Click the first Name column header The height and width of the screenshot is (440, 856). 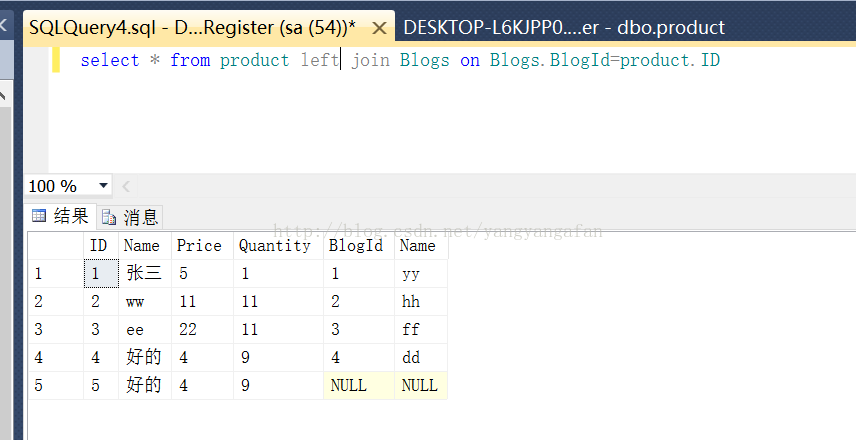coord(145,246)
